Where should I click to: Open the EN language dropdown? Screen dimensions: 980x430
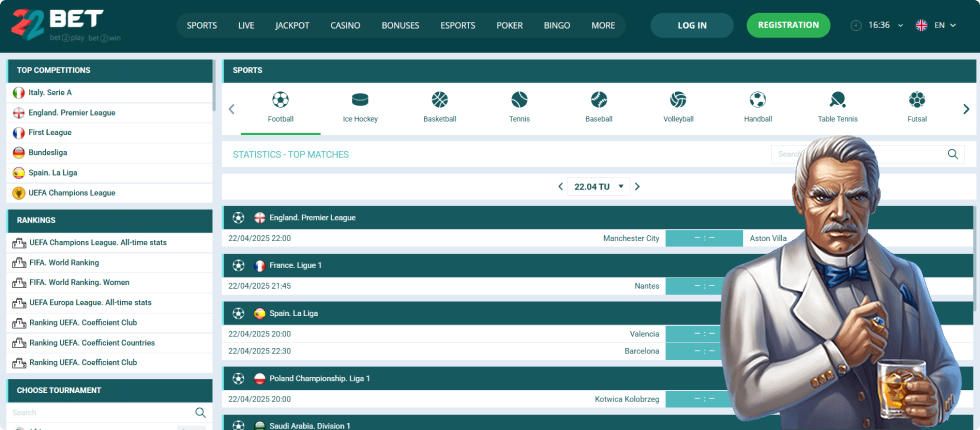[944, 26]
